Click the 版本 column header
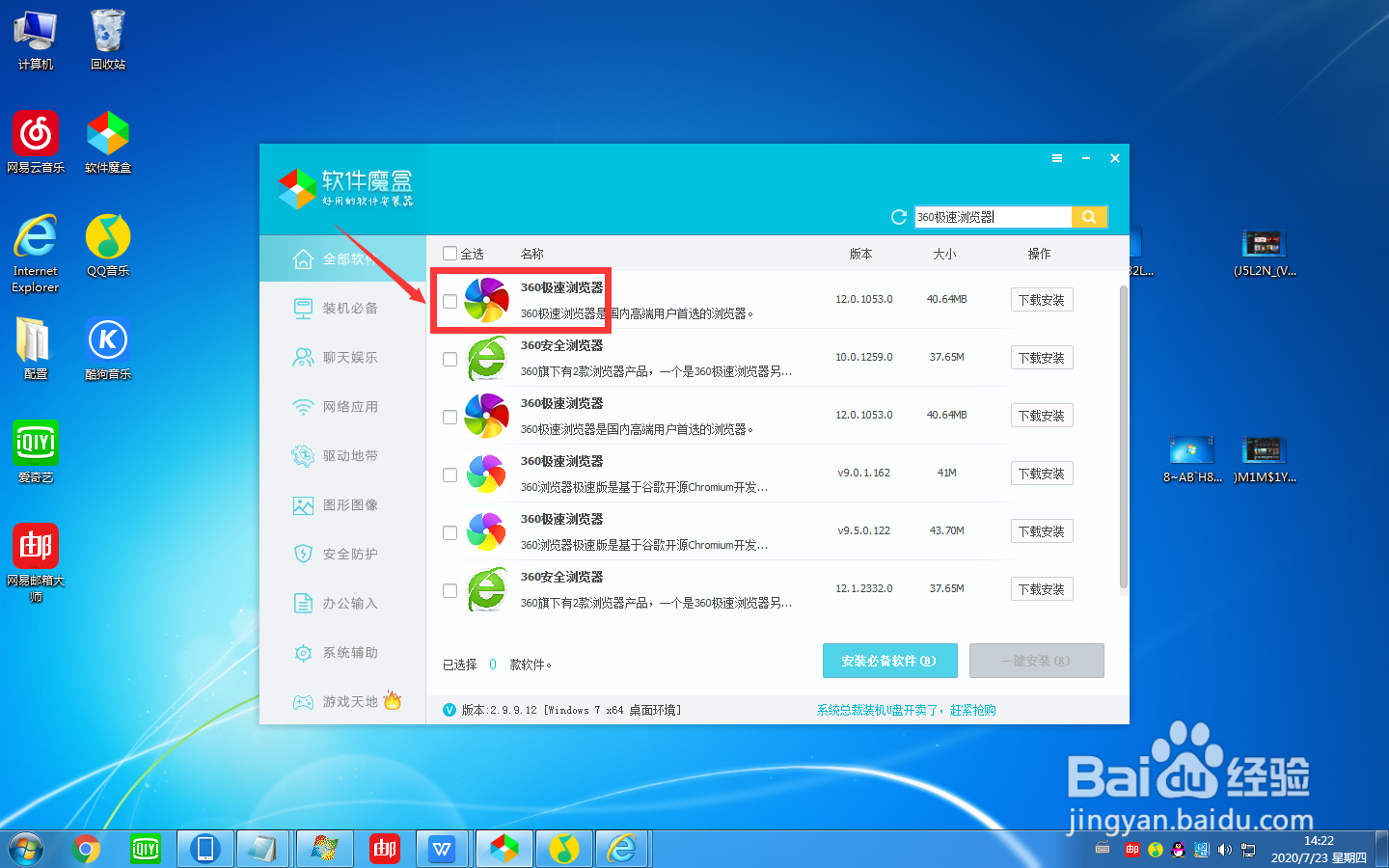Viewport: 1389px width, 868px height. (860, 254)
